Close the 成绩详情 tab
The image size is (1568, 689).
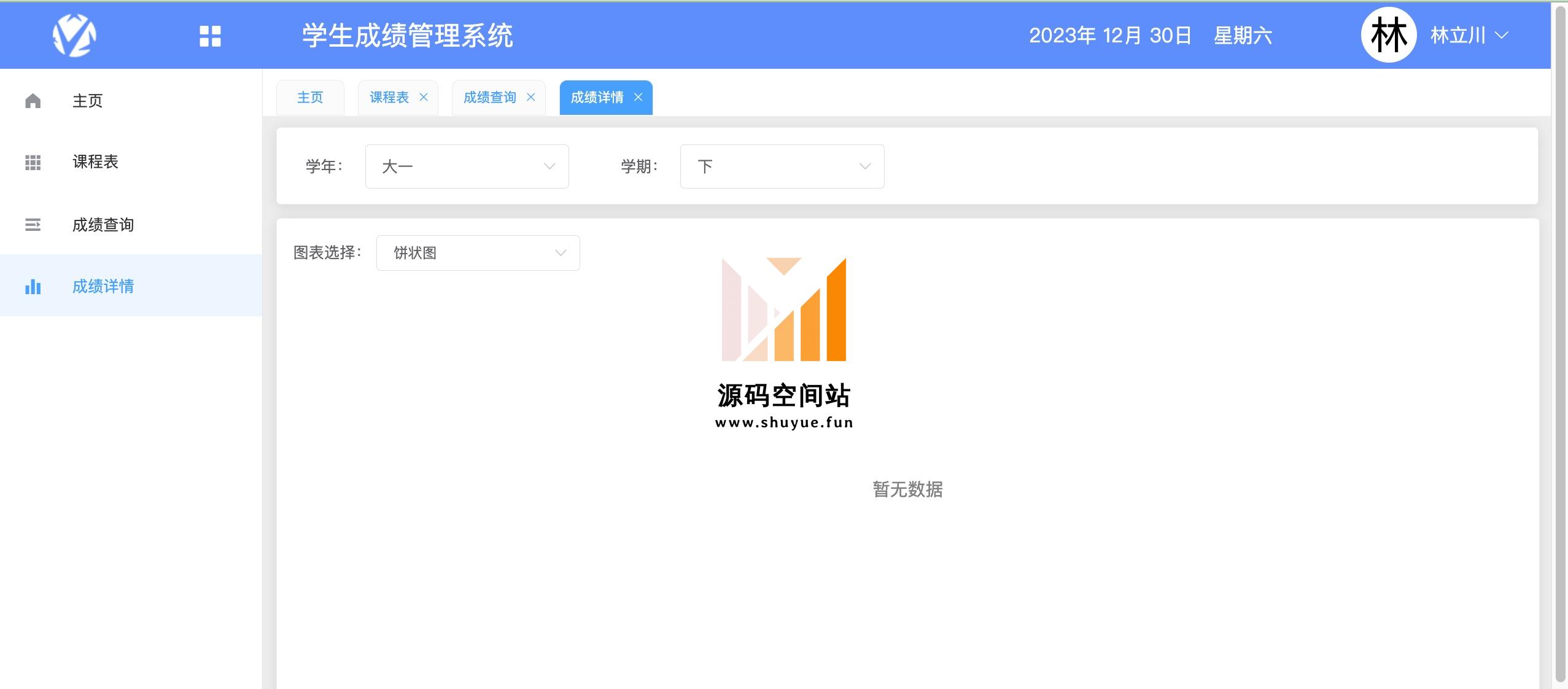point(638,97)
